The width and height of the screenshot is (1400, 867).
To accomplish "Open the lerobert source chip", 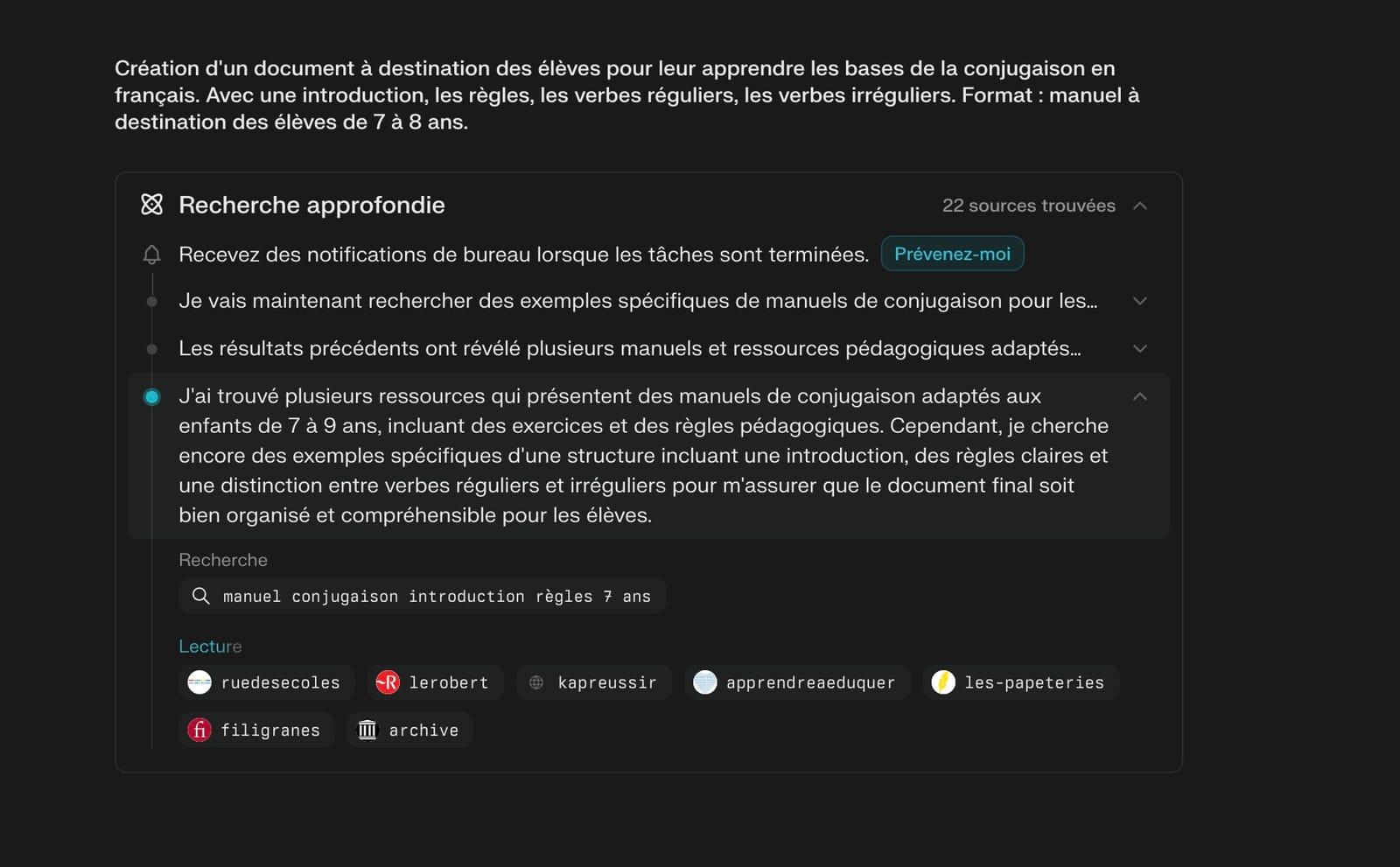I will tap(435, 682).
